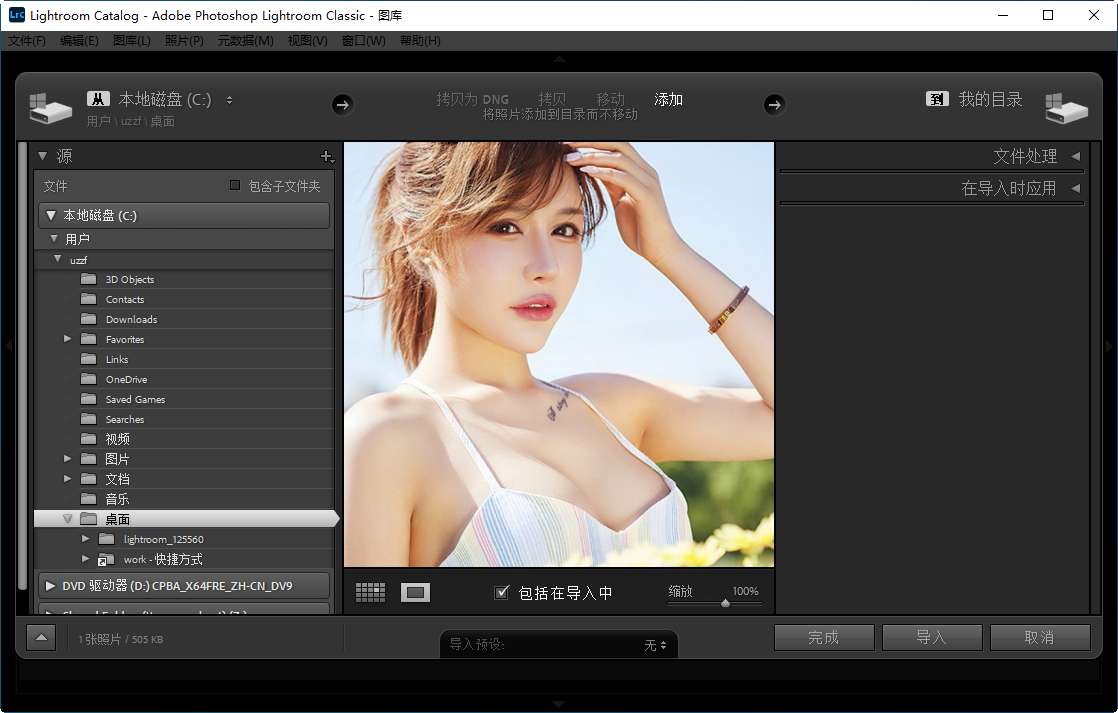Image resolution: width=1118 pixels, height=713 pixels.
Task: Open the add new source plus icon
Action: pos(327,156)
